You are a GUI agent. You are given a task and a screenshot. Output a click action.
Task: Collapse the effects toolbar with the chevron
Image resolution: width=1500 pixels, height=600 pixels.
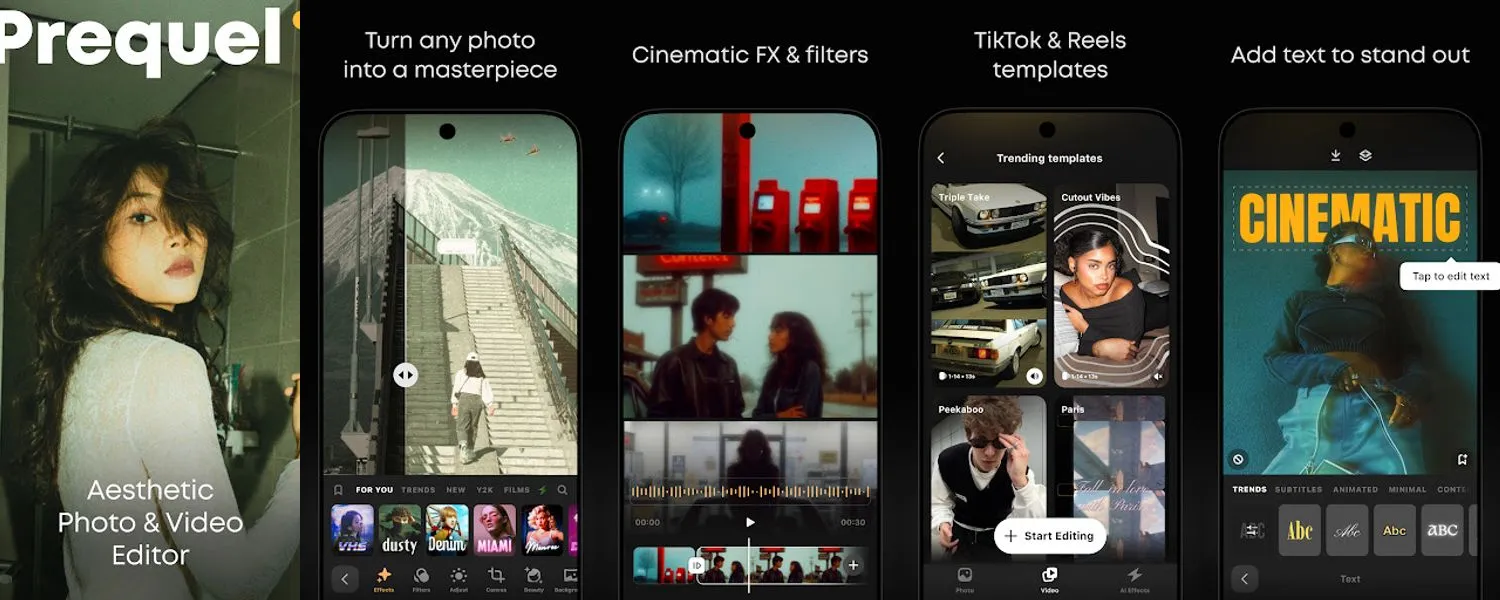[344, 578]
